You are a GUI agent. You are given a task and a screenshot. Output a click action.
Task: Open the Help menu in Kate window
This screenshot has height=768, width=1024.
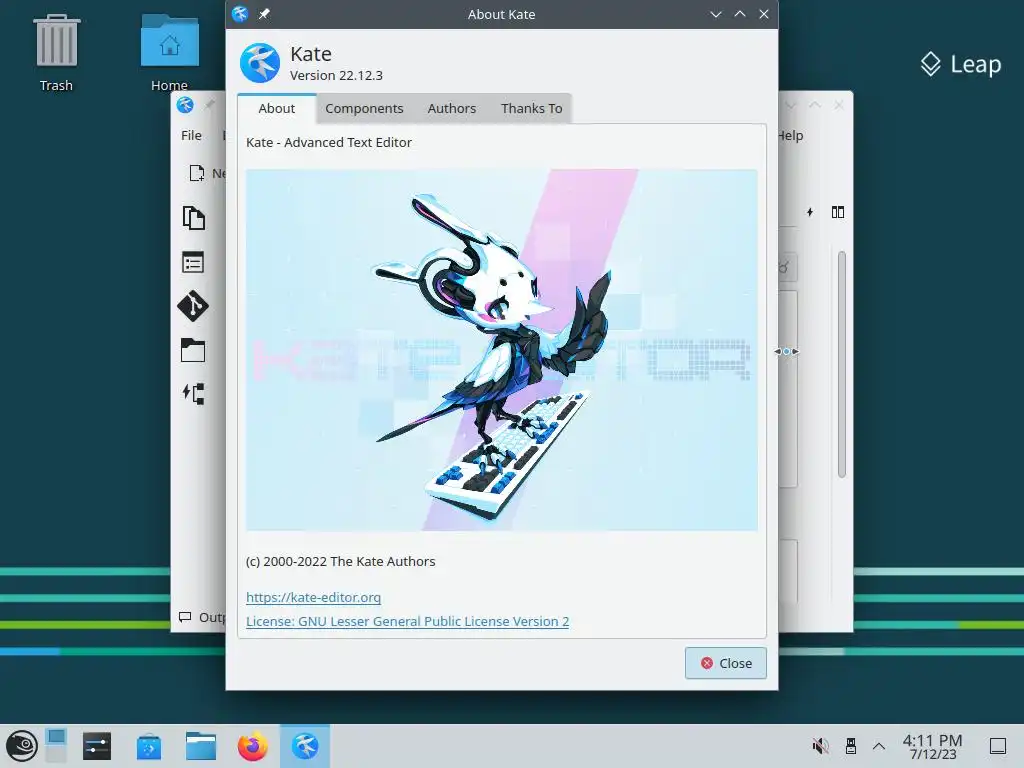point(790,135)
